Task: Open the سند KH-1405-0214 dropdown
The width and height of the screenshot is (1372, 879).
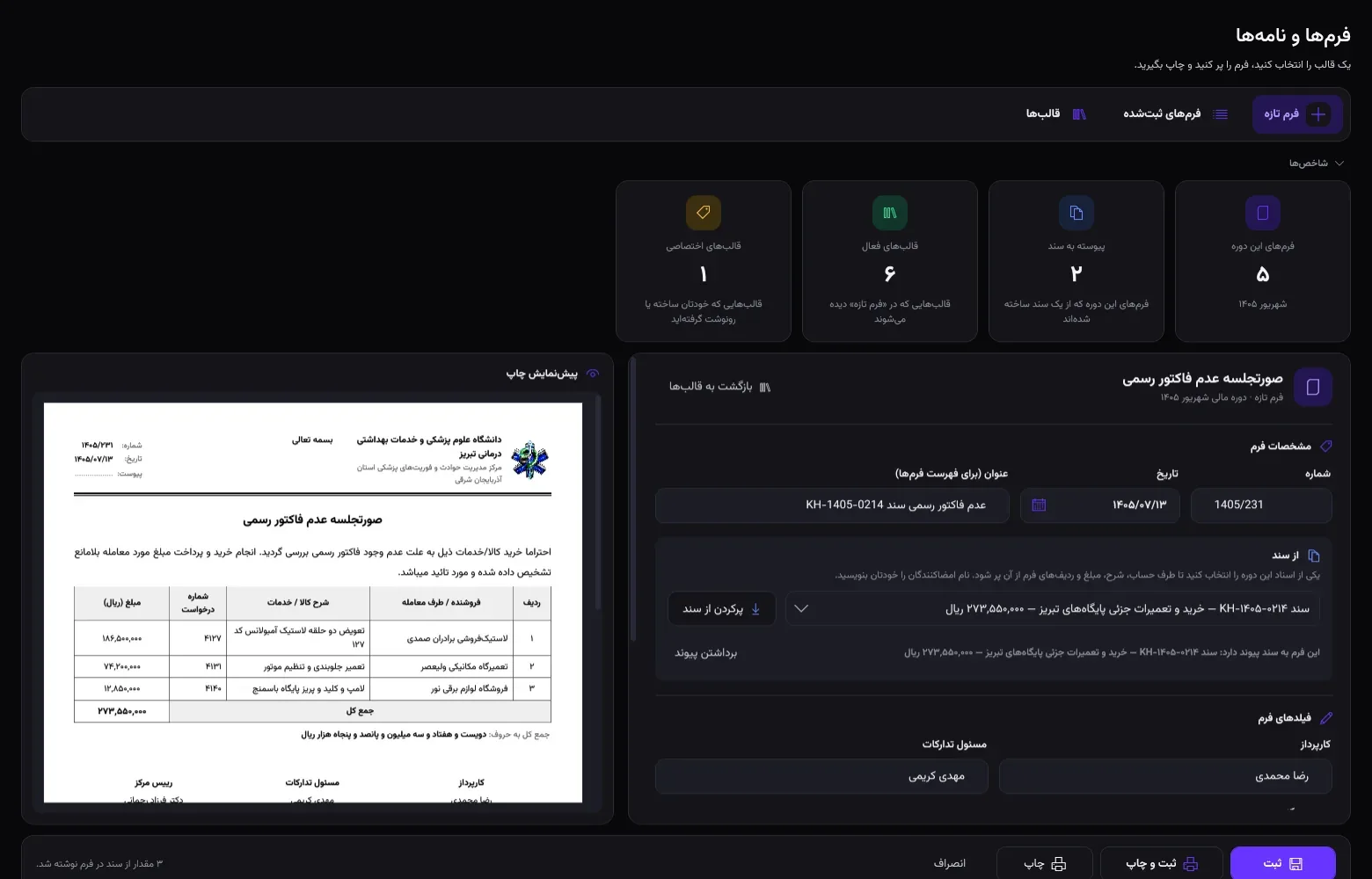Action: coord(1053,608)
